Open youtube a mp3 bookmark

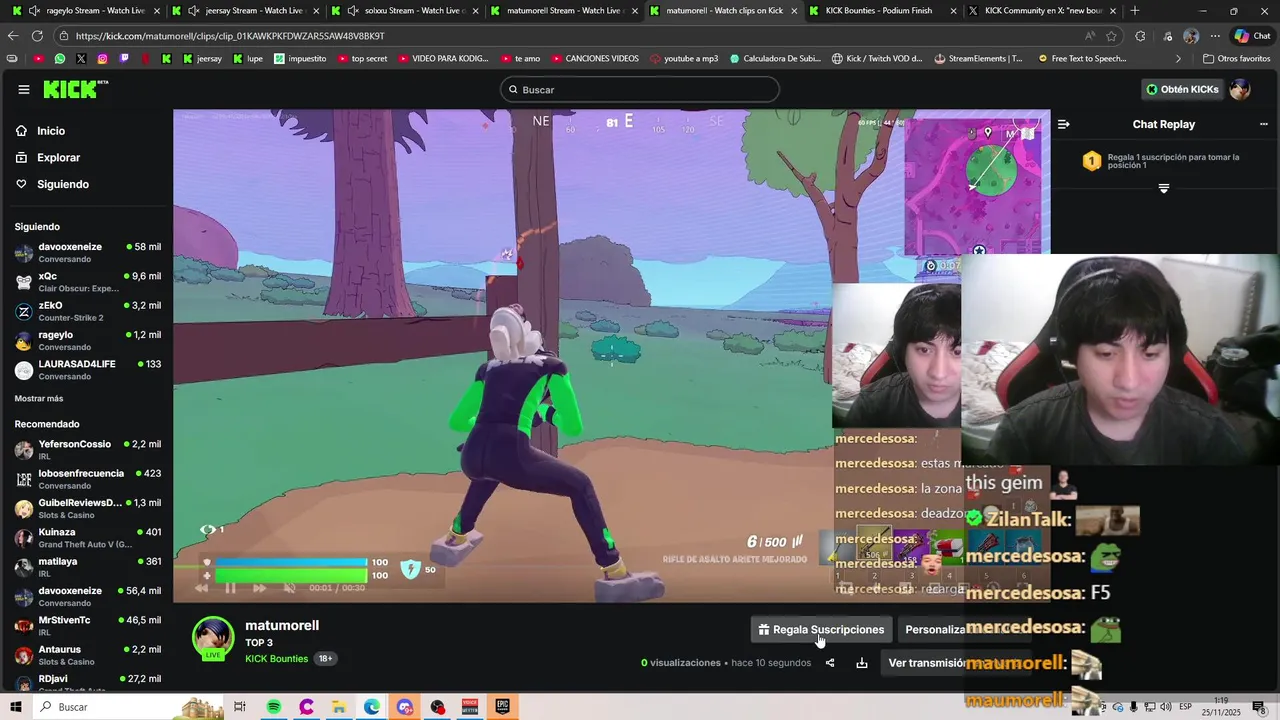tap(684, 59)
